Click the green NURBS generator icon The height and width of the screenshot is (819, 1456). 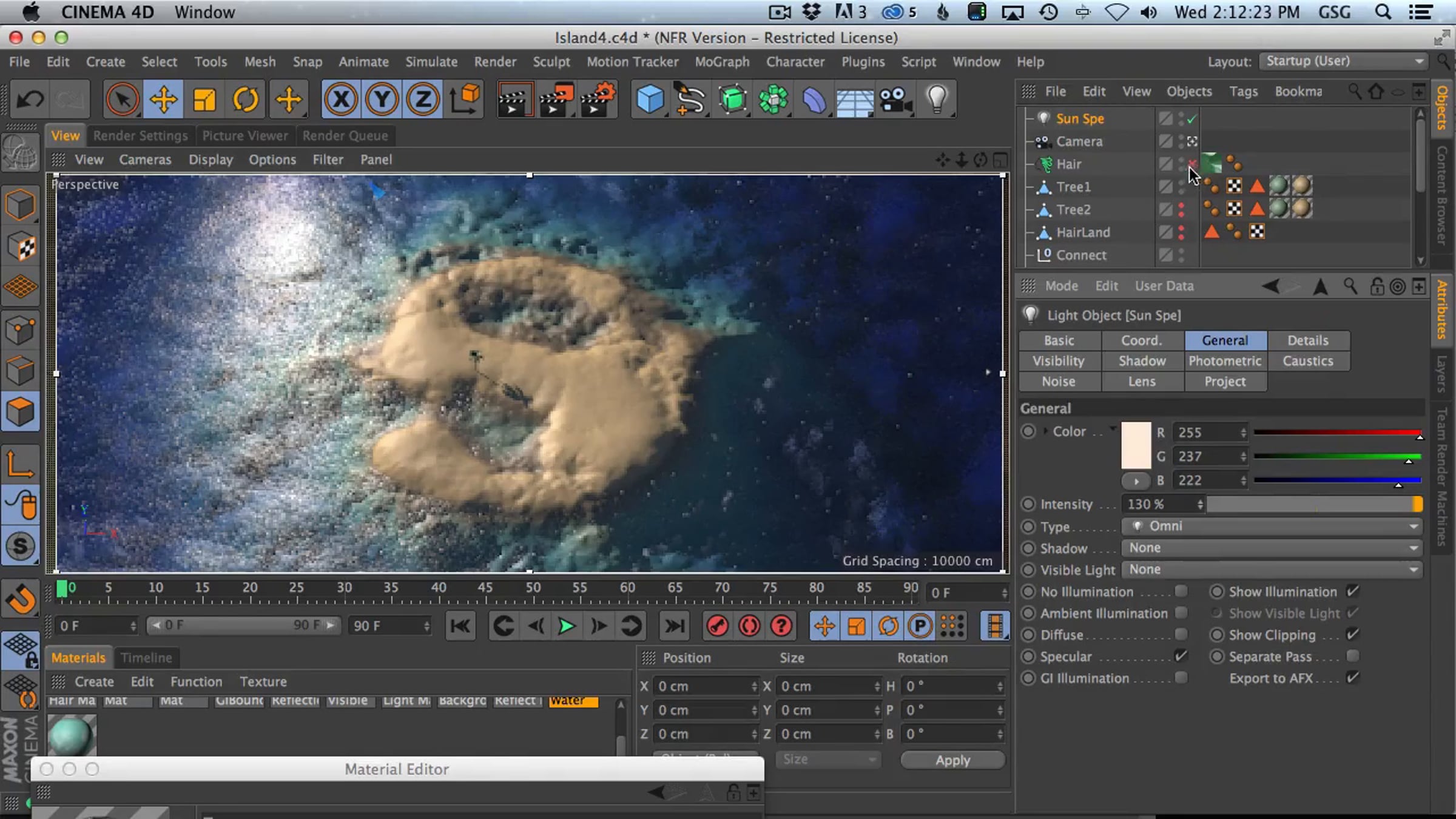(732, 99)
